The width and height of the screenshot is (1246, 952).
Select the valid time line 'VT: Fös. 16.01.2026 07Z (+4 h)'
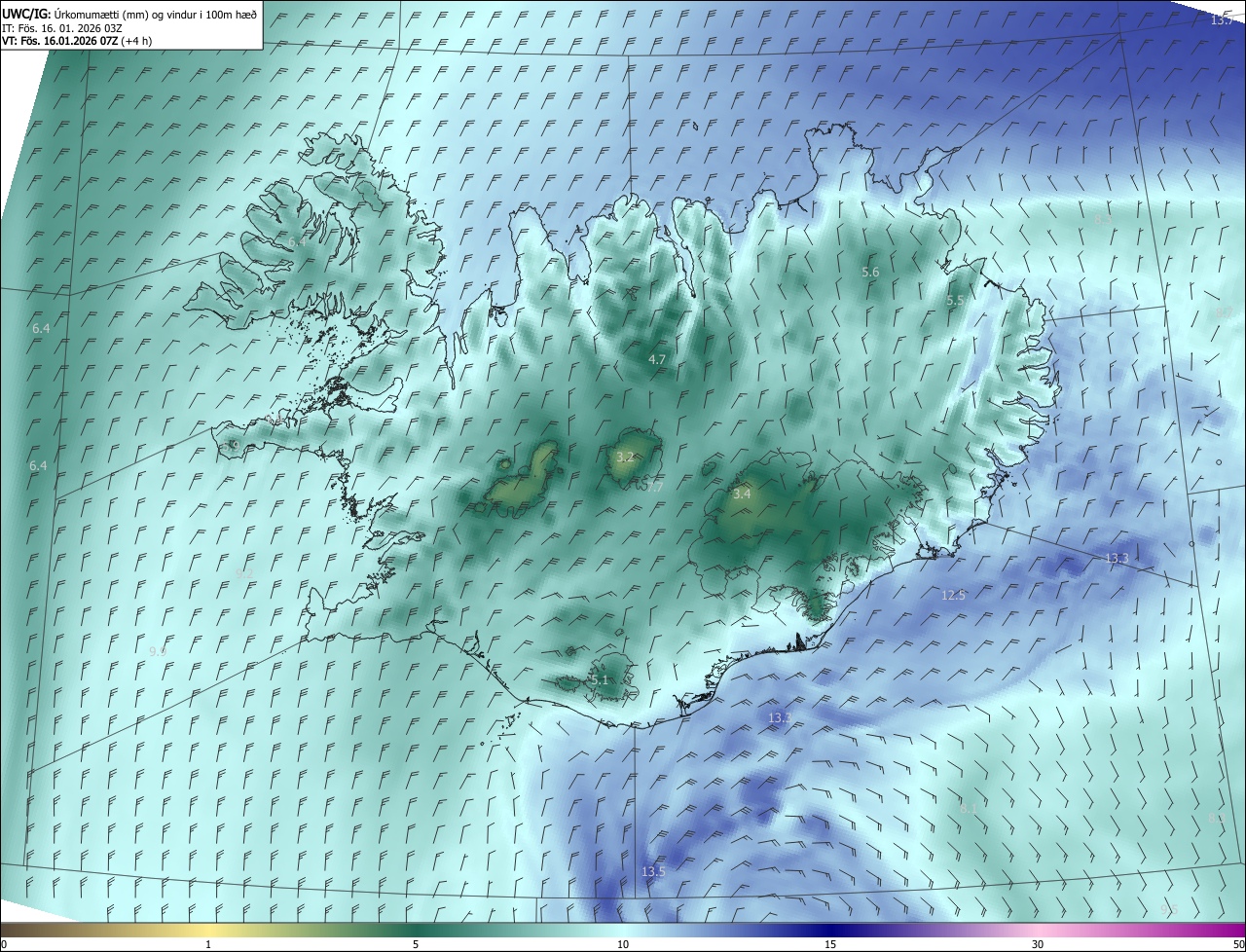coord(77,41)
